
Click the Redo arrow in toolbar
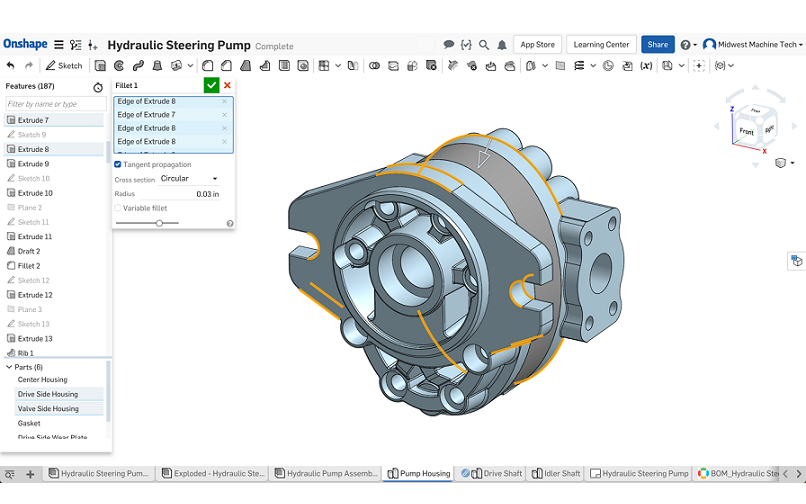(x=29, y=65)
